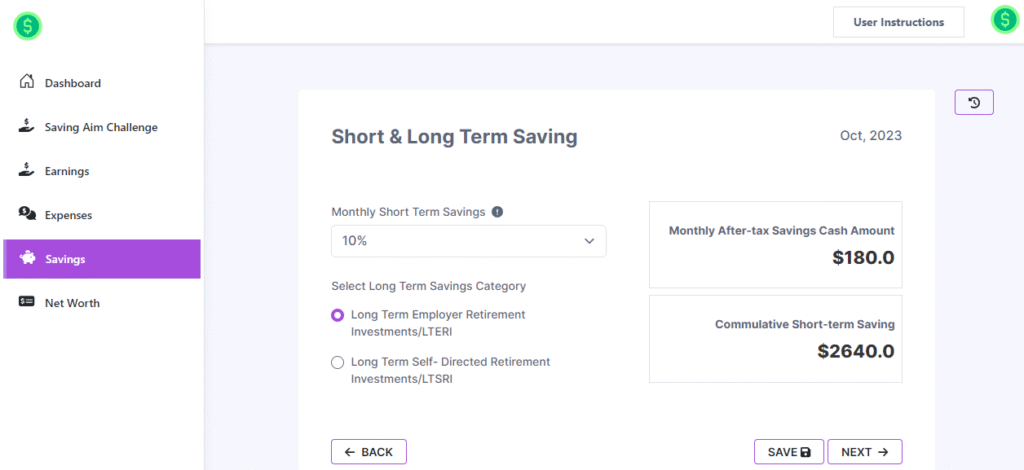Open the Earnings menu item
Screen dimensions: 1024x470
point(67,171)
